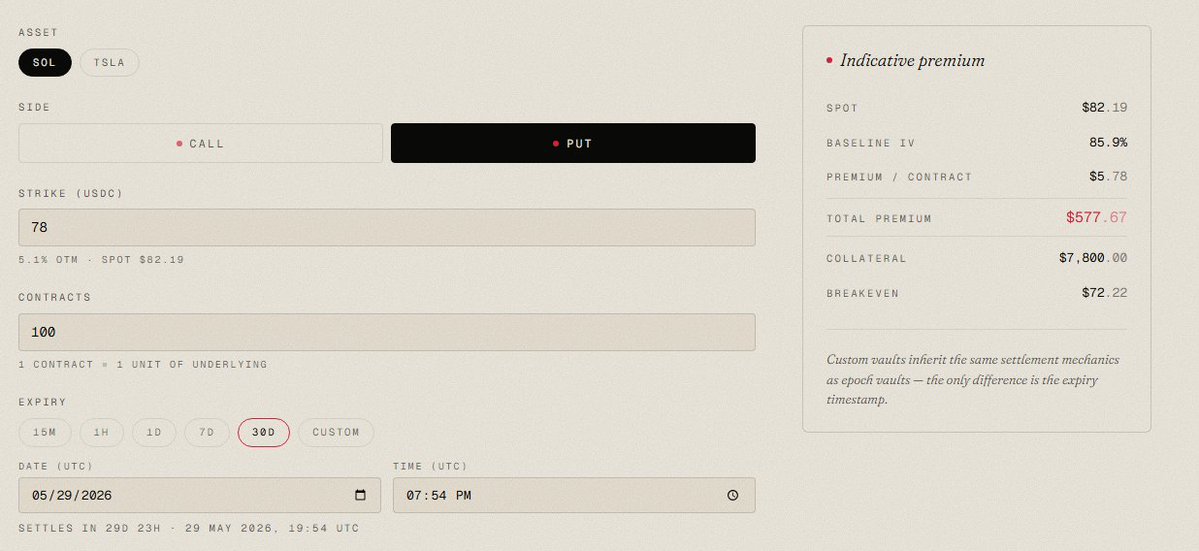The image size is (1199, 551).
Task: Click the Premium / Contract value $5.78
Action: [1108, 177]
